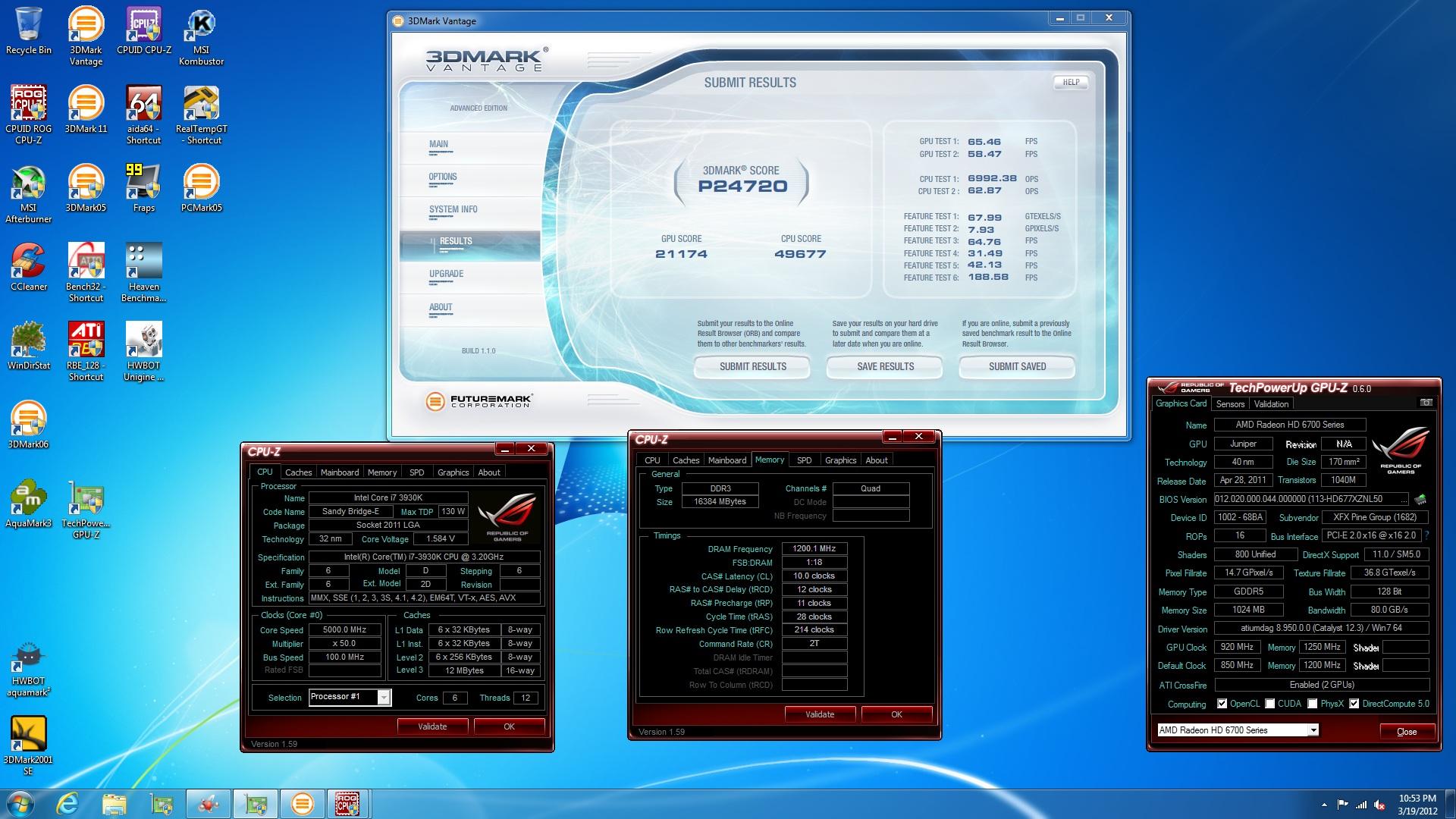Click the Close button in GPU-Z

click(1407, 732)
